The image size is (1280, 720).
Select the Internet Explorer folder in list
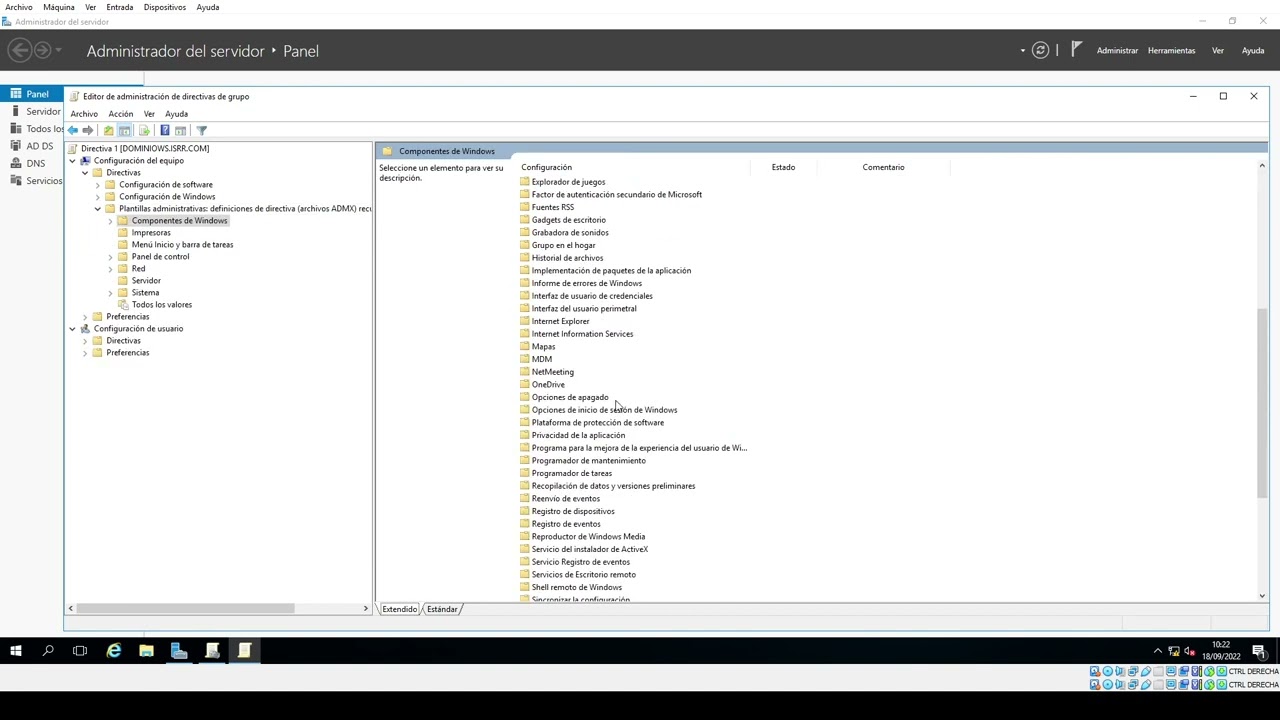click(560, 321)
